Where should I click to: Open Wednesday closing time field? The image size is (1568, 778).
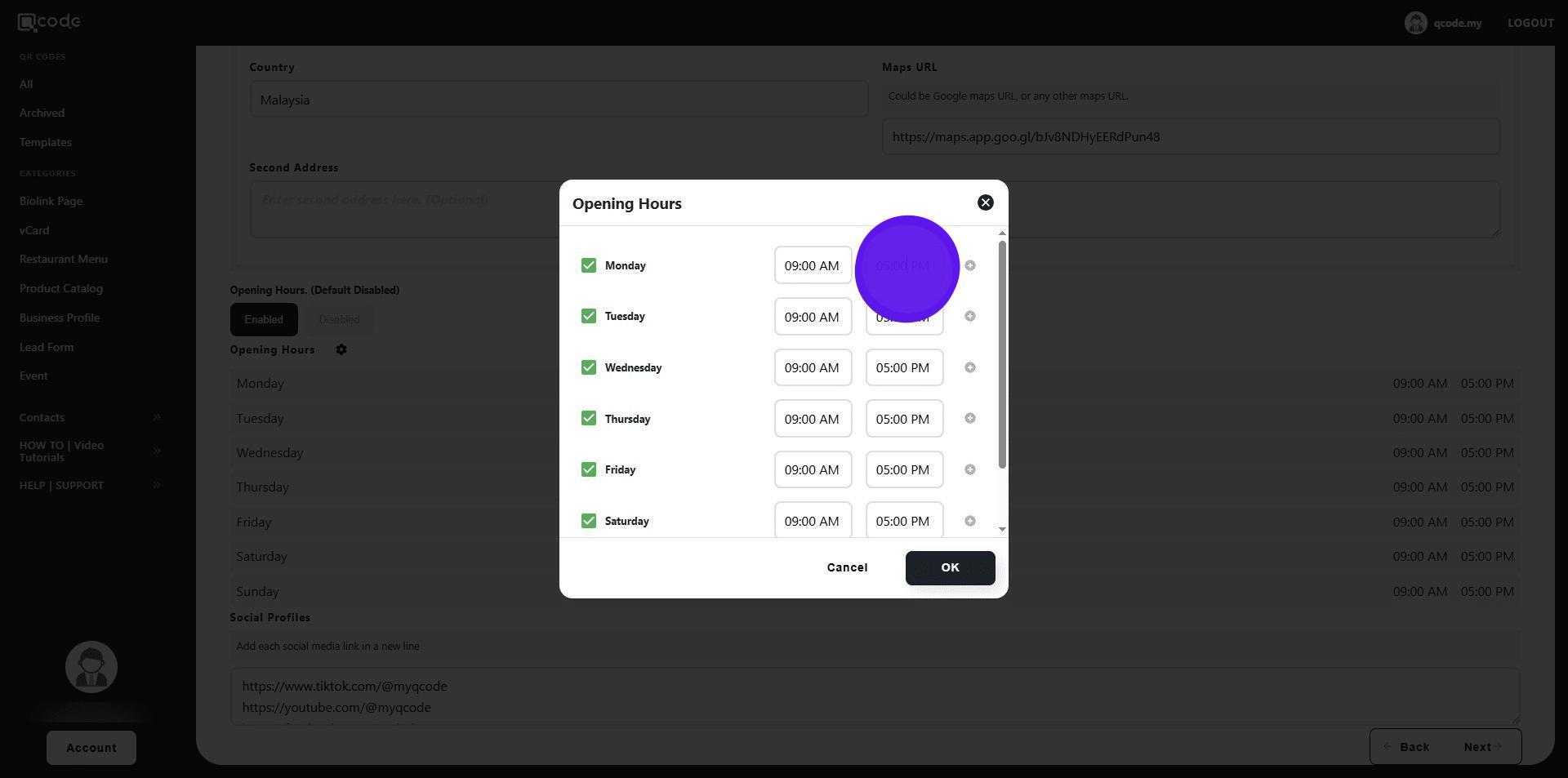tap(904, 367)
